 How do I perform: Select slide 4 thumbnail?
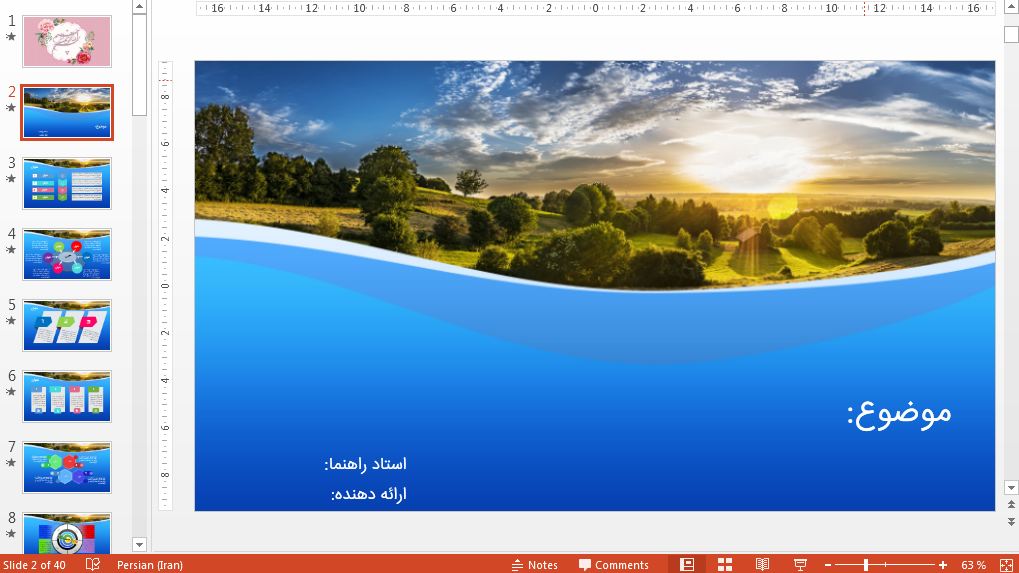pos(67,254)
